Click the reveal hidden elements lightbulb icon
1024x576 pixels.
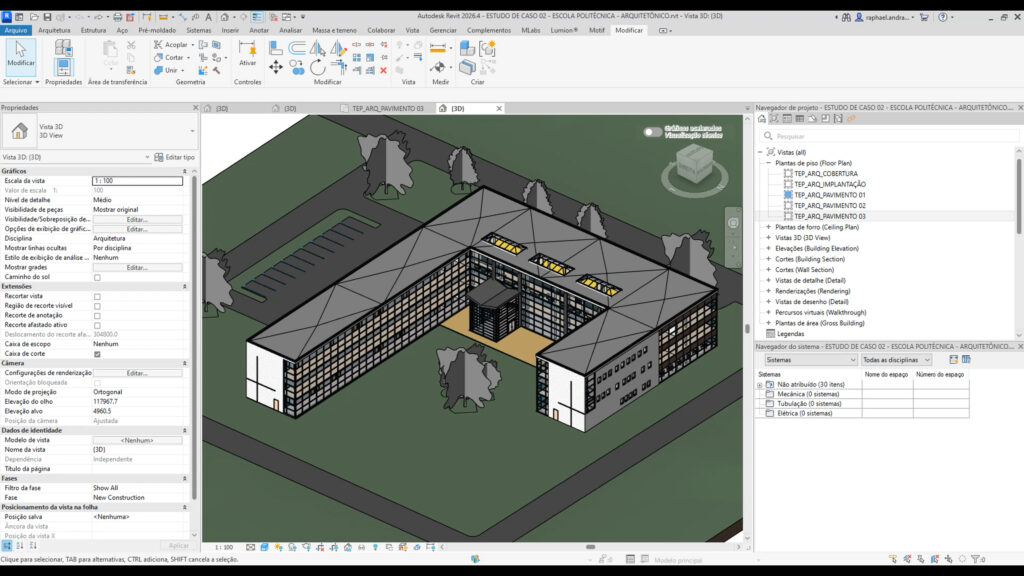tap(375, 547)
